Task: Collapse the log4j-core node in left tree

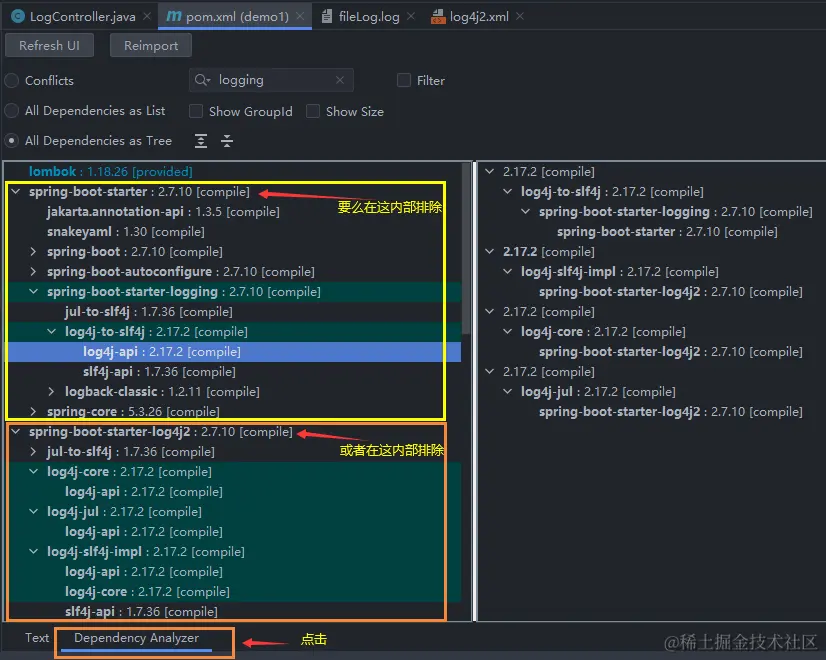Action: pos(34,472)
